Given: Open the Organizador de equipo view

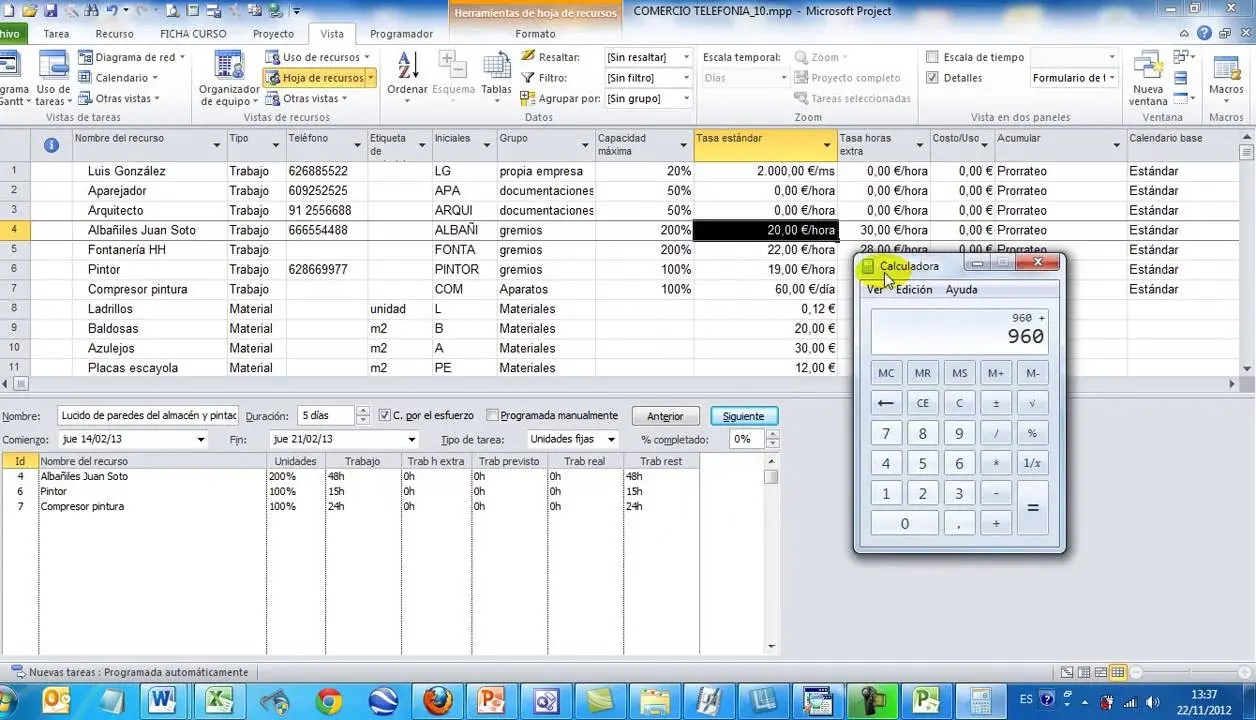Looking at the screenshot, I should point(229,78).
